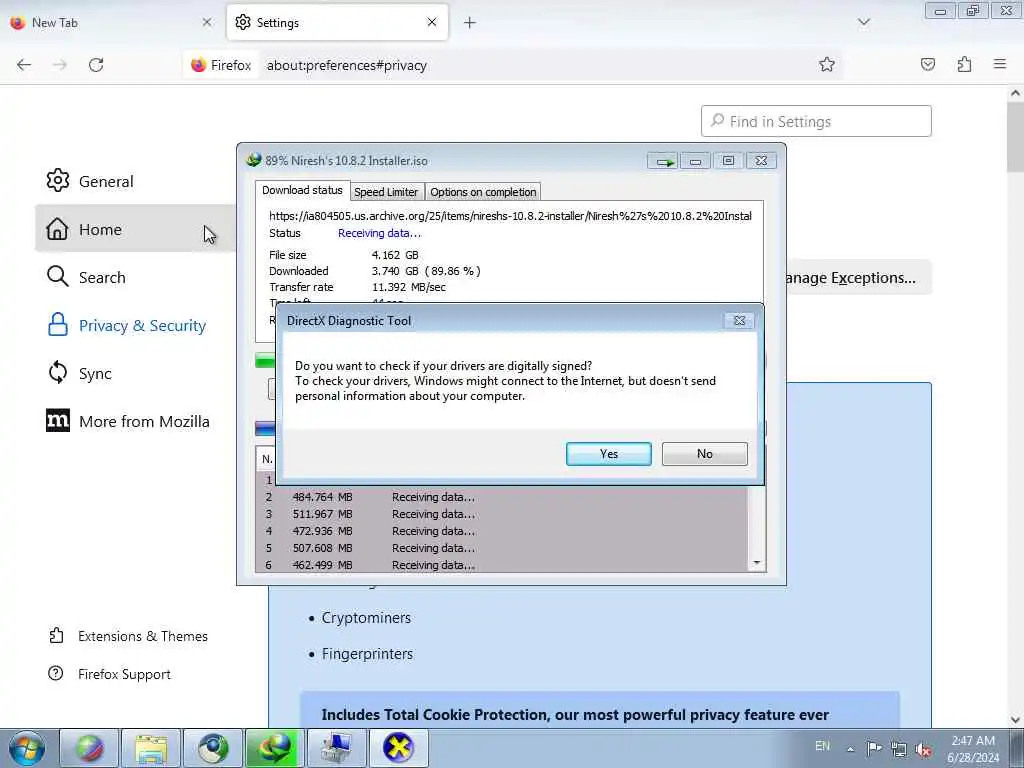Click the Firefox identity icon in address bar
The image size is (1024, 768).
coord(221,65)
